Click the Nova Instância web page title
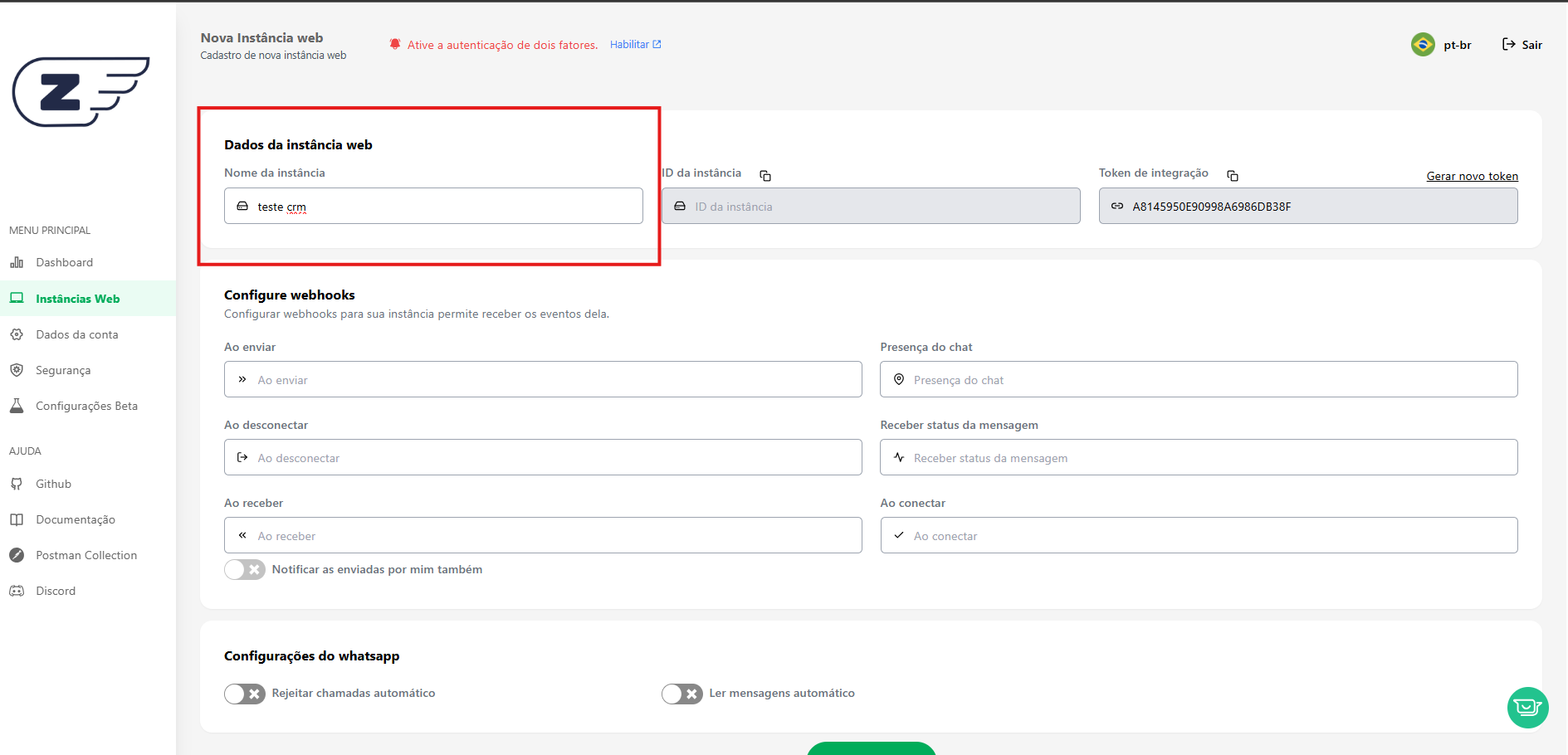 [x=261, y=37]
